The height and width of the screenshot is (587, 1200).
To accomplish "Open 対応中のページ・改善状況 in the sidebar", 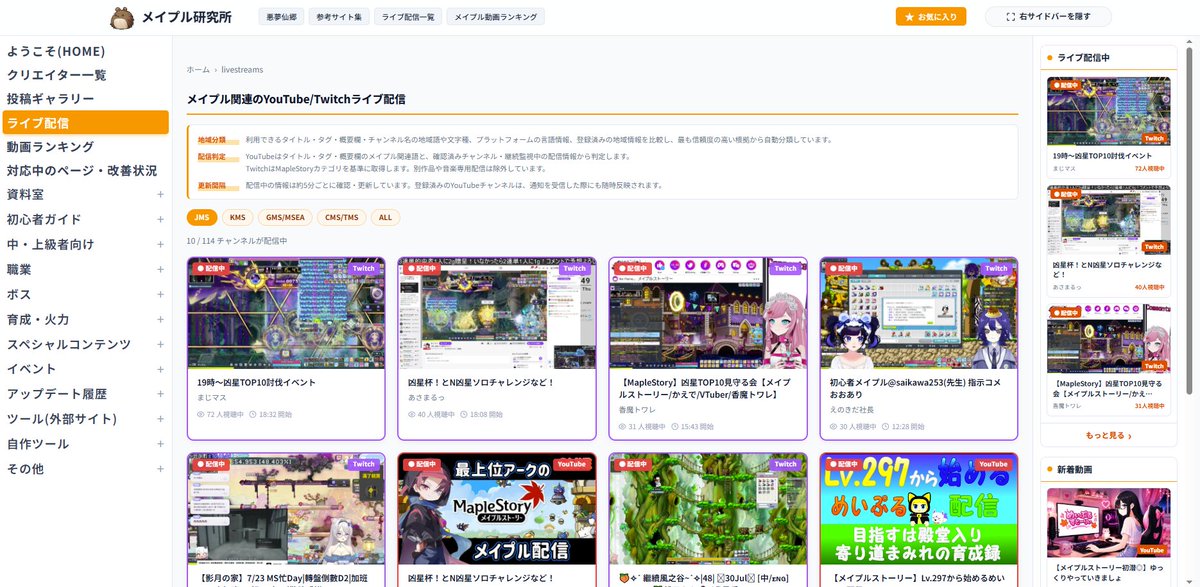I will pos(84,170).
